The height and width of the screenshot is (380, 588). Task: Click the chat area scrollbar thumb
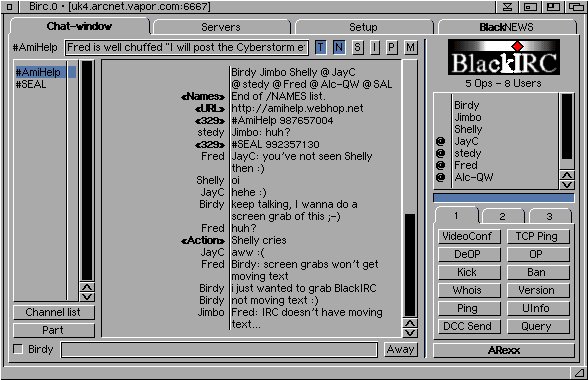click(x=410, y=265)
